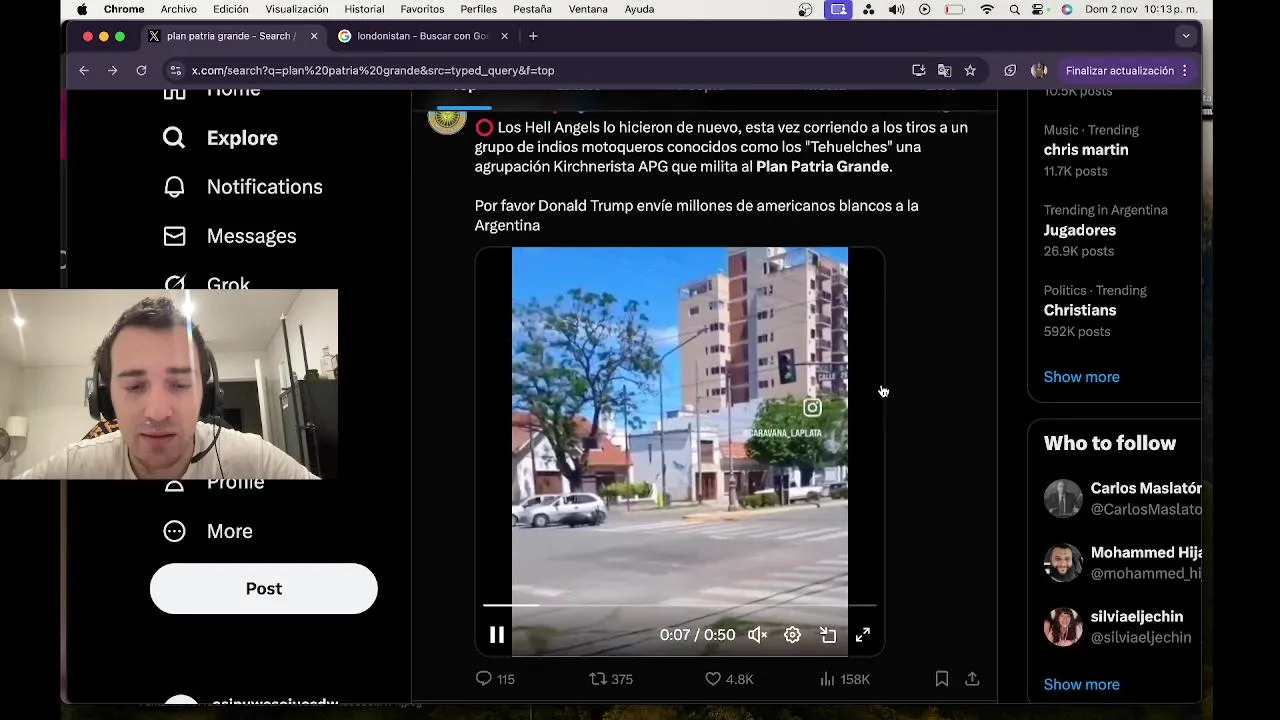Open the Historial menu
The width and height of the screenshot is (1280, 720).
364,9
